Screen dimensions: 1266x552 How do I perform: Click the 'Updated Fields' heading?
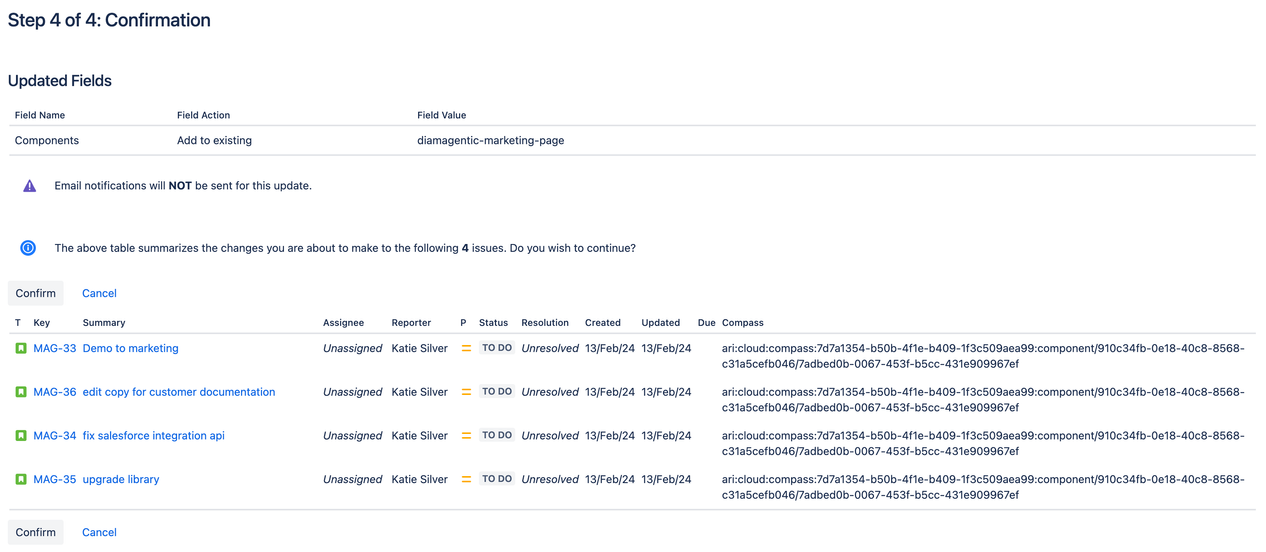click(60, 81)
